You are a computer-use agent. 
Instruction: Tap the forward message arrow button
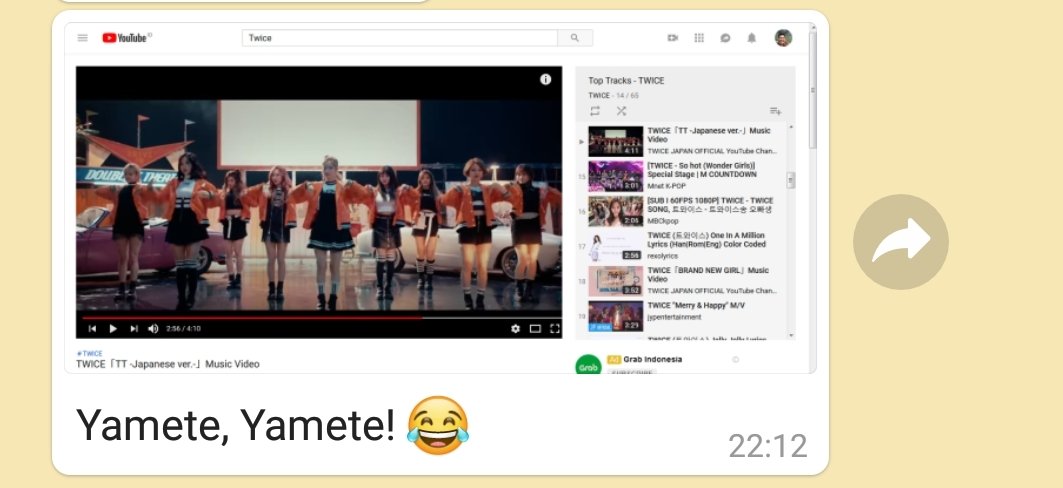pos(900,242)
